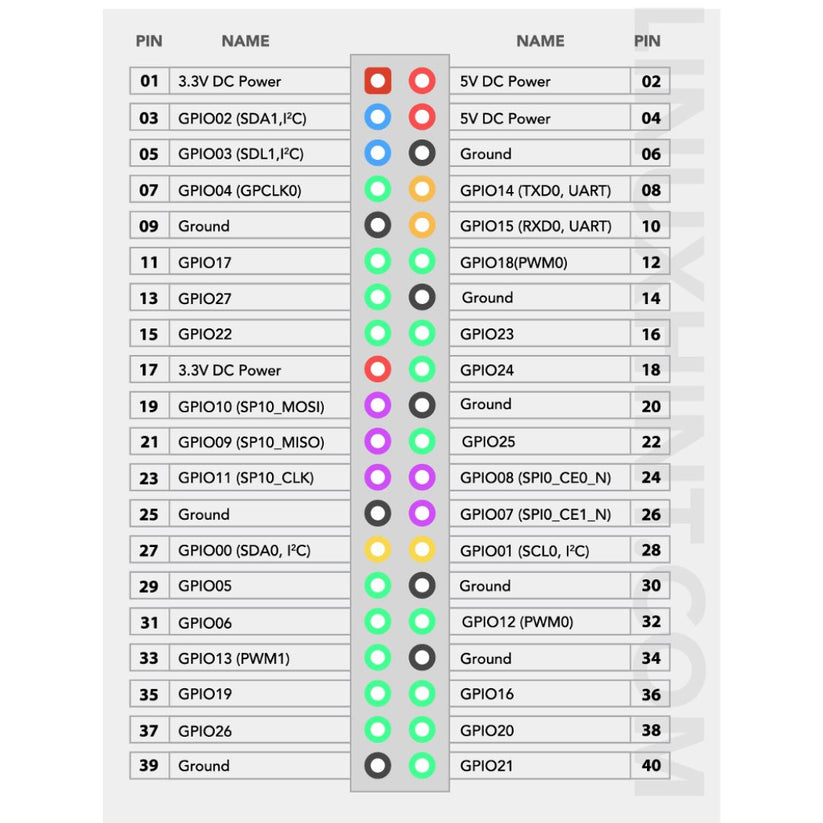Select the blue GPIO02 SDA1 pin circle
This screenshot has height=823, width=823.
[377, 118]
